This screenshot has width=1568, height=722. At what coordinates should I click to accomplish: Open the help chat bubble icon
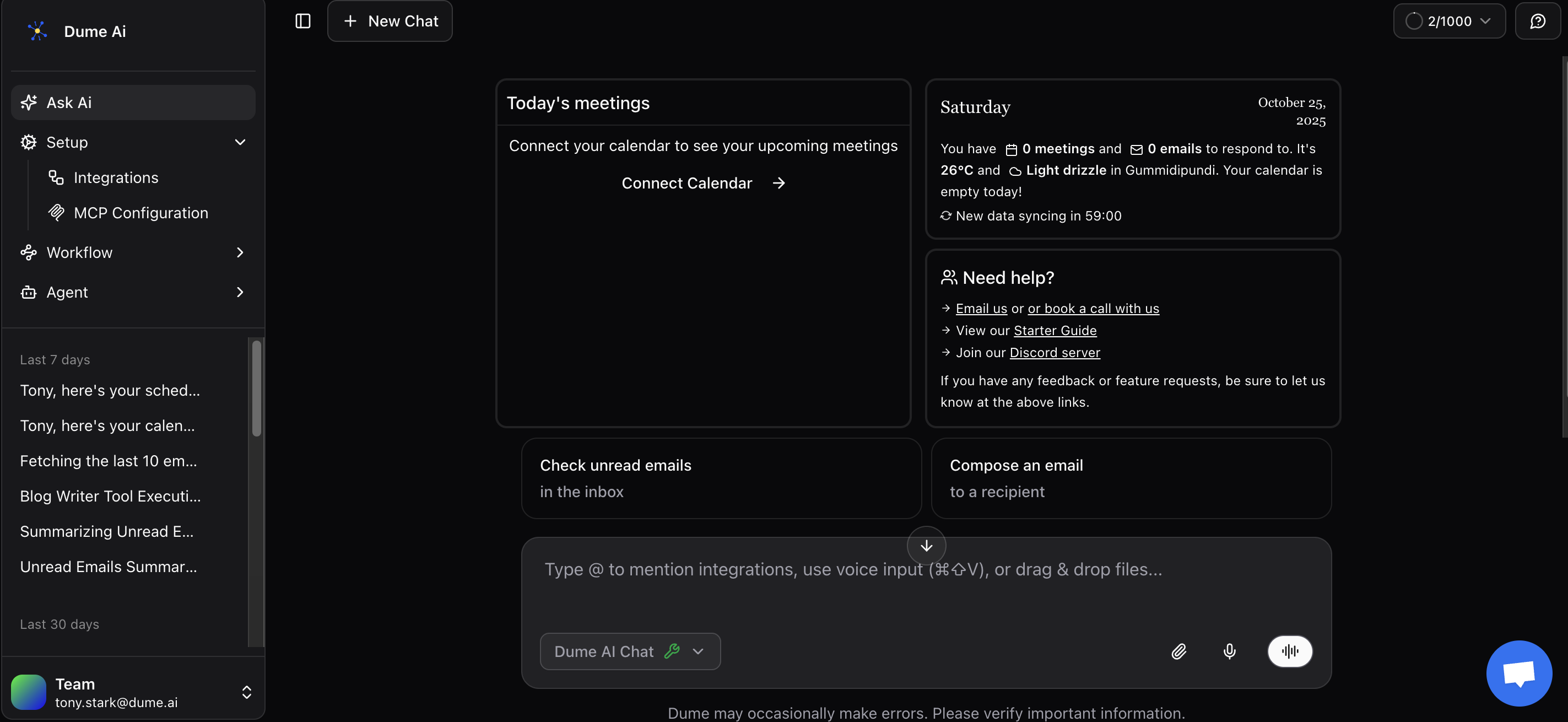pos(1519,673)
